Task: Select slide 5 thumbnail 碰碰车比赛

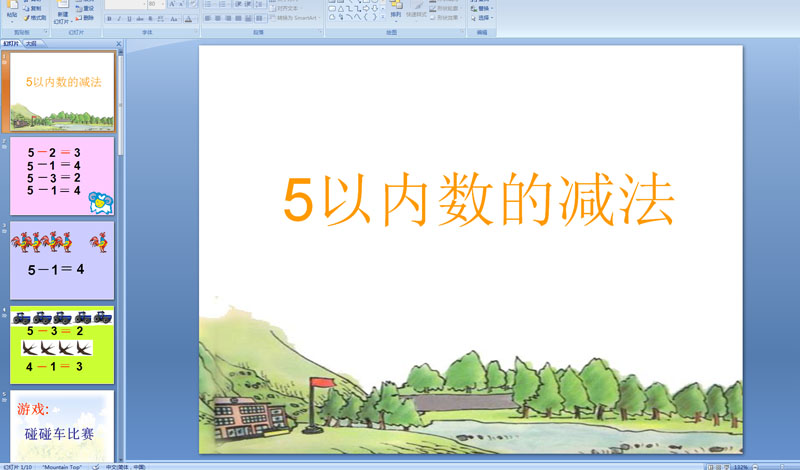Action: click(x=62, y=427)
